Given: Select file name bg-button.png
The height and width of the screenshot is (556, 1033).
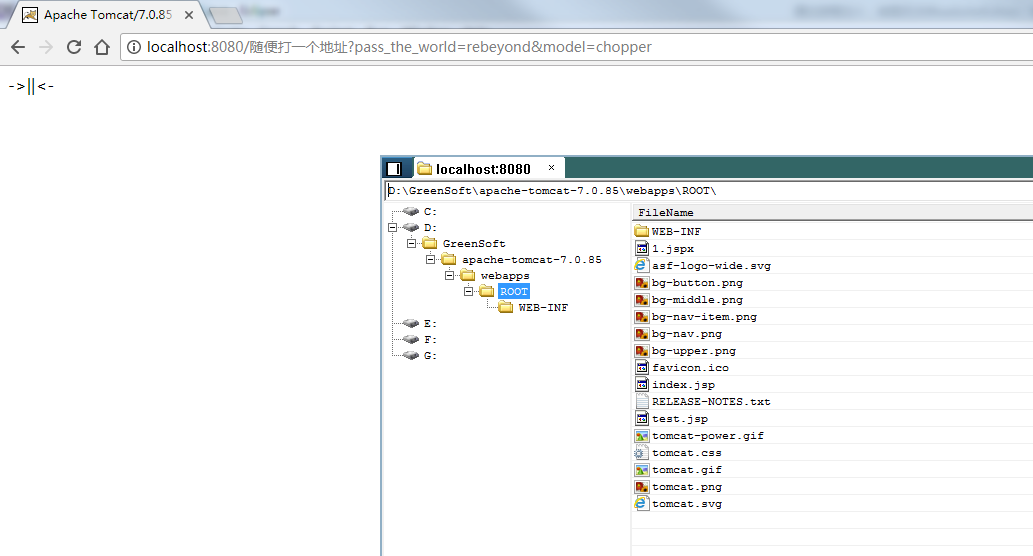Looking at the screenshot, I should [697, 283].
